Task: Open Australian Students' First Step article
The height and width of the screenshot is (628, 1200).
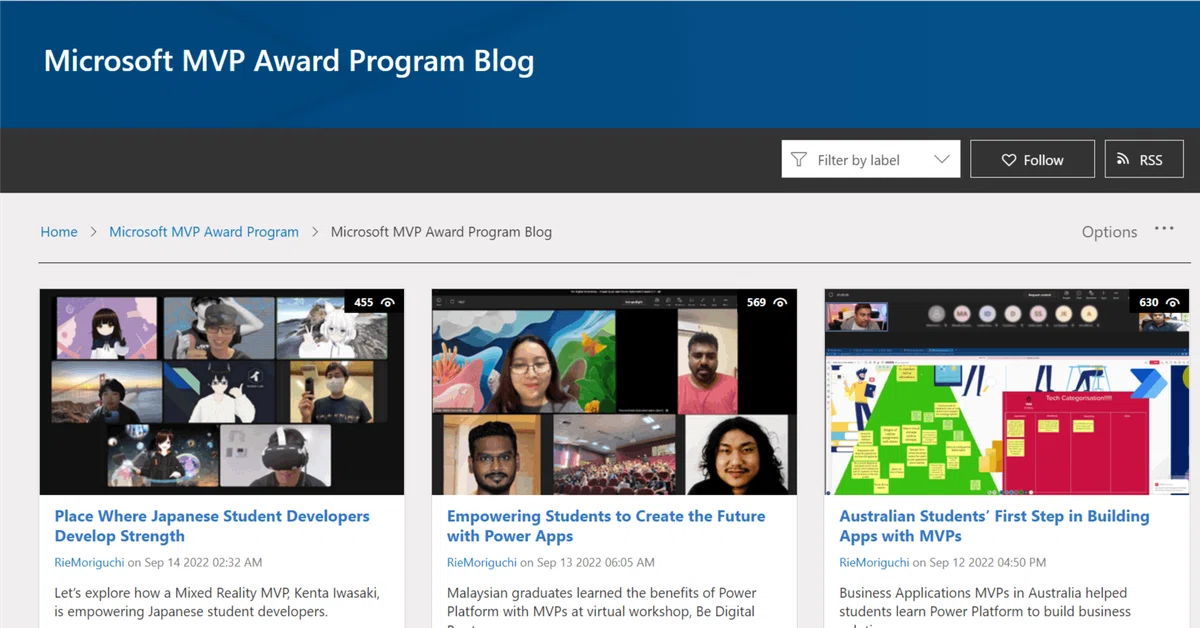Action: pos(994,526)
